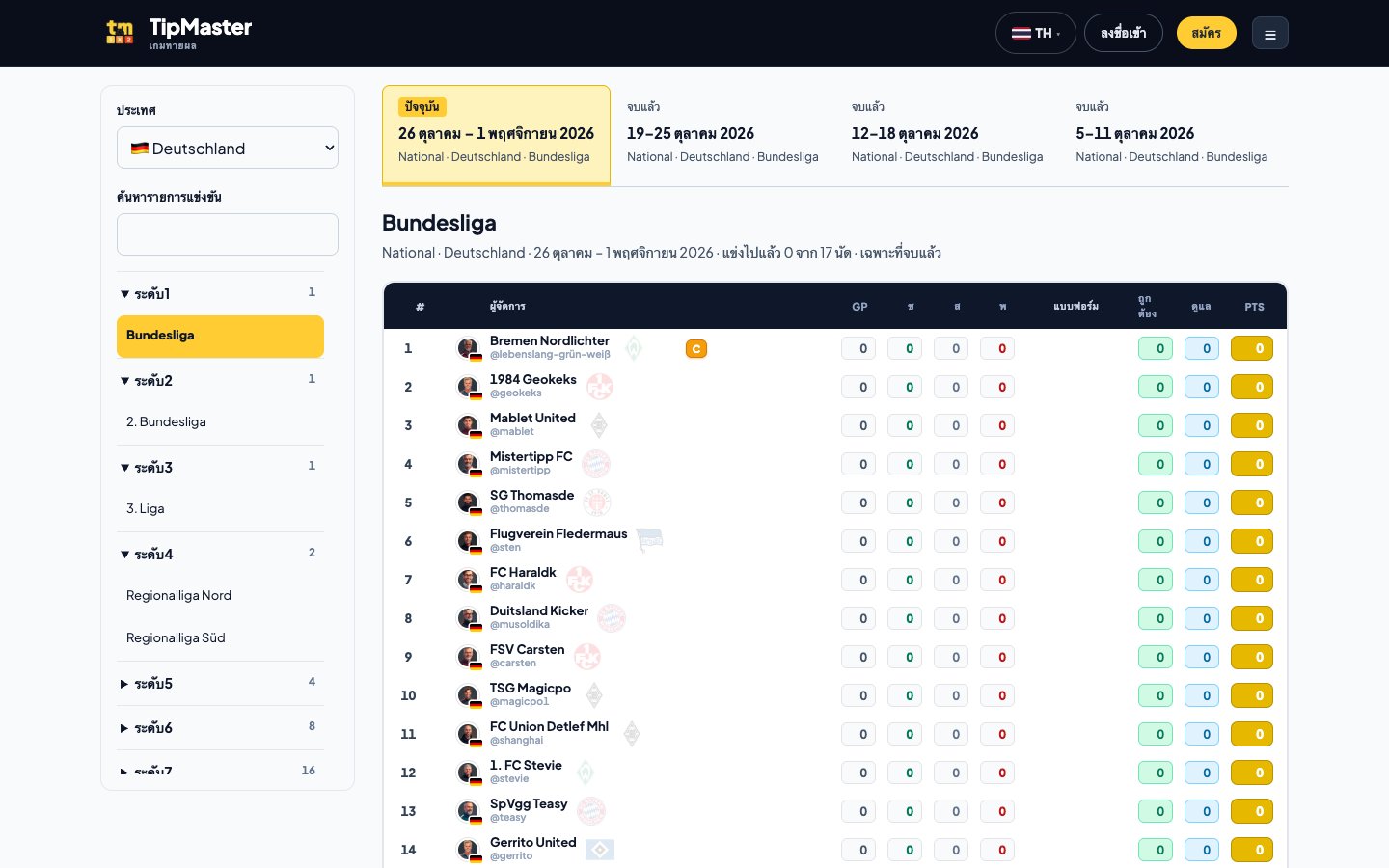Click Bremen Nordlichter's manager avatar

pyautogui.click(x=469, y=348)
